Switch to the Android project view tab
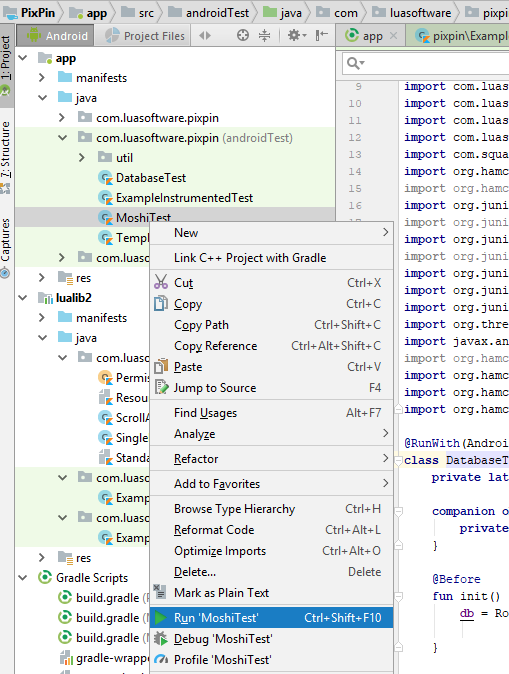Image resolution: width=509 pixels, height=674 pixels. [56, 36]
